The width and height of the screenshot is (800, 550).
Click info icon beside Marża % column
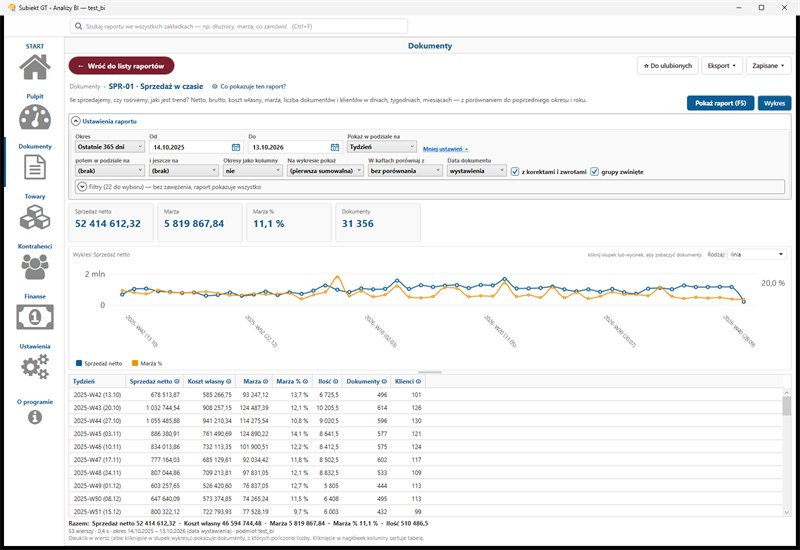tap(305, 382)
